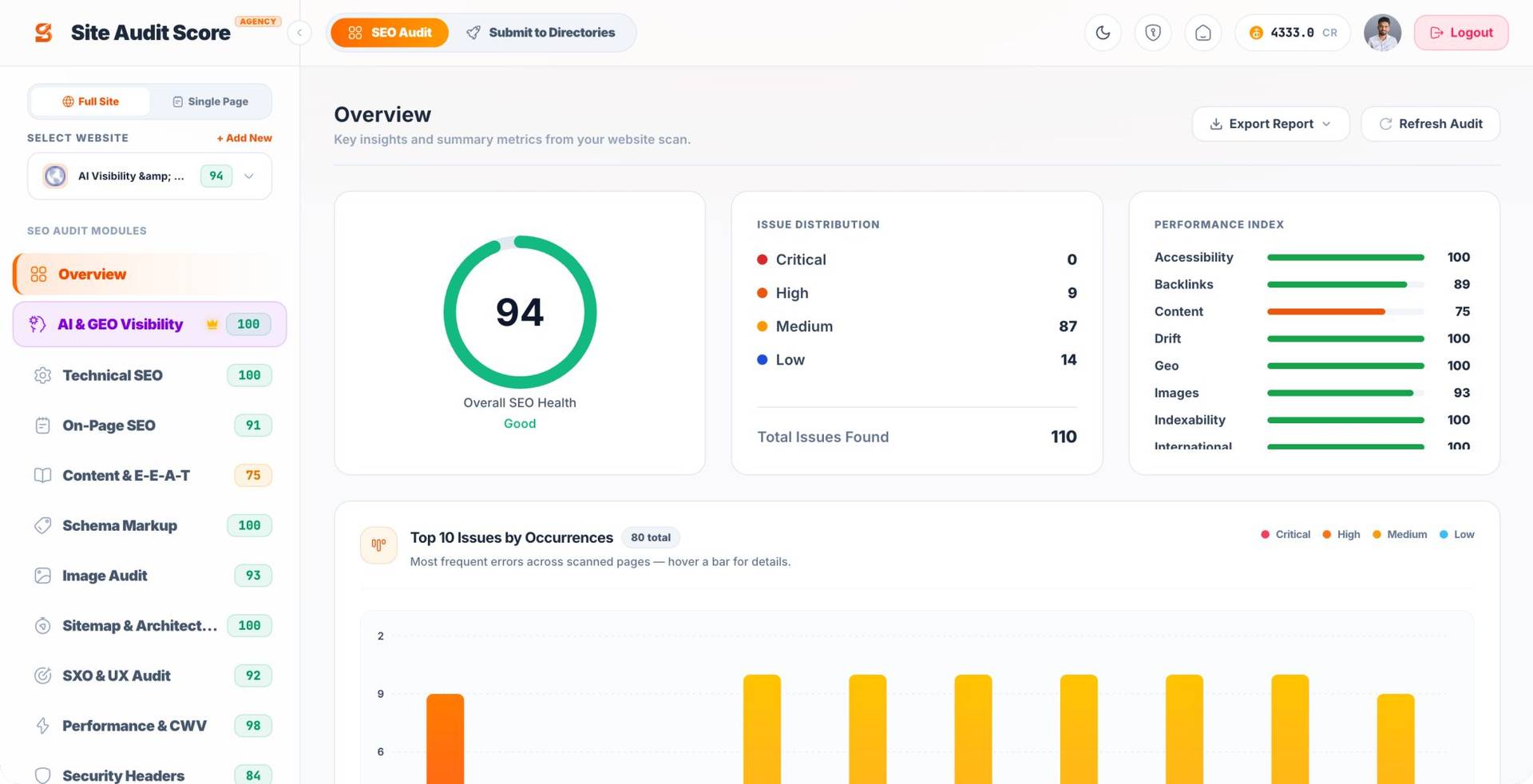Toggle the High legend item
1533x784 pixels.
(1341, 534)
